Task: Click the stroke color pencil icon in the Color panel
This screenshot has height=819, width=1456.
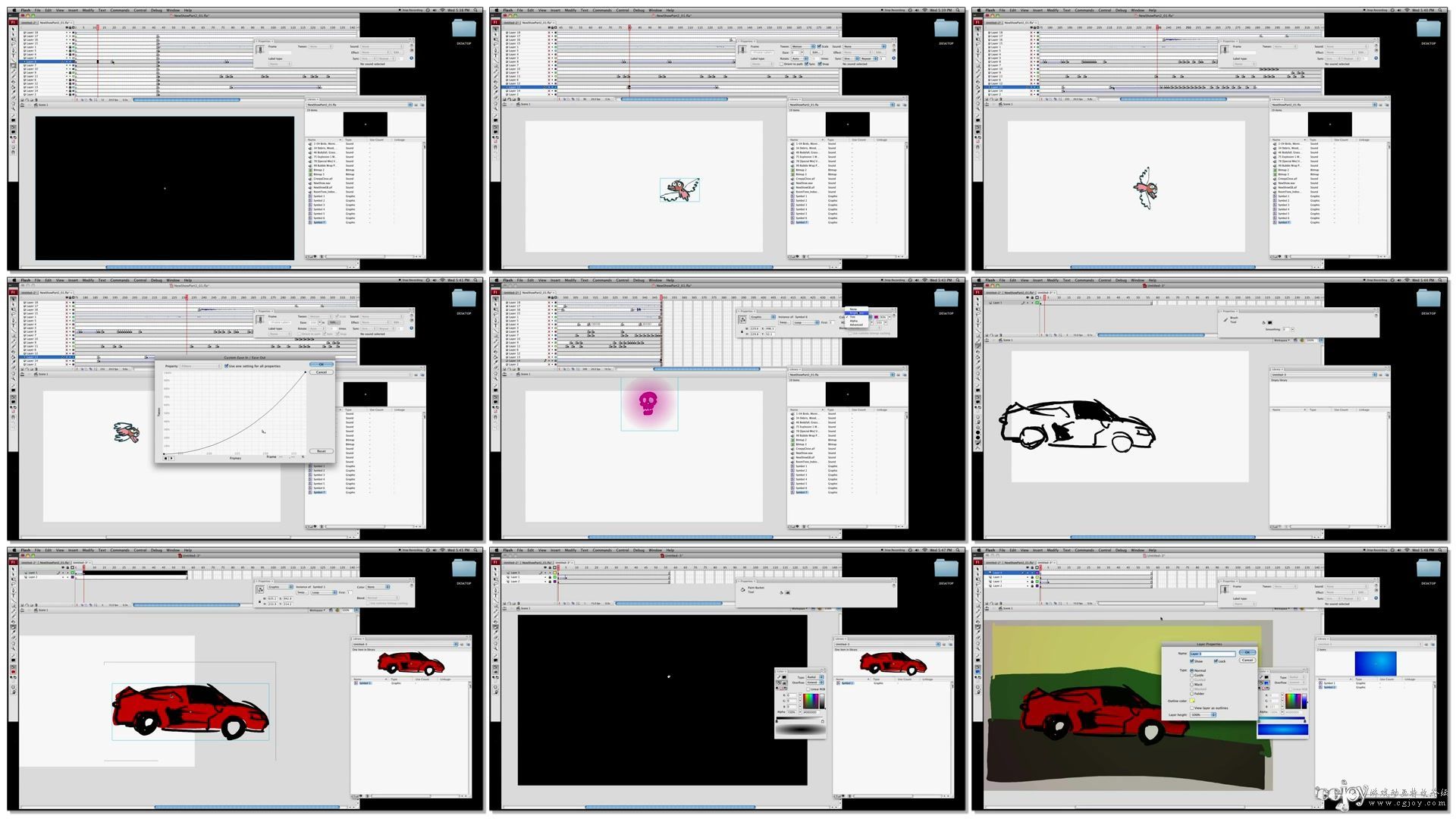Action: coord(779,677)
